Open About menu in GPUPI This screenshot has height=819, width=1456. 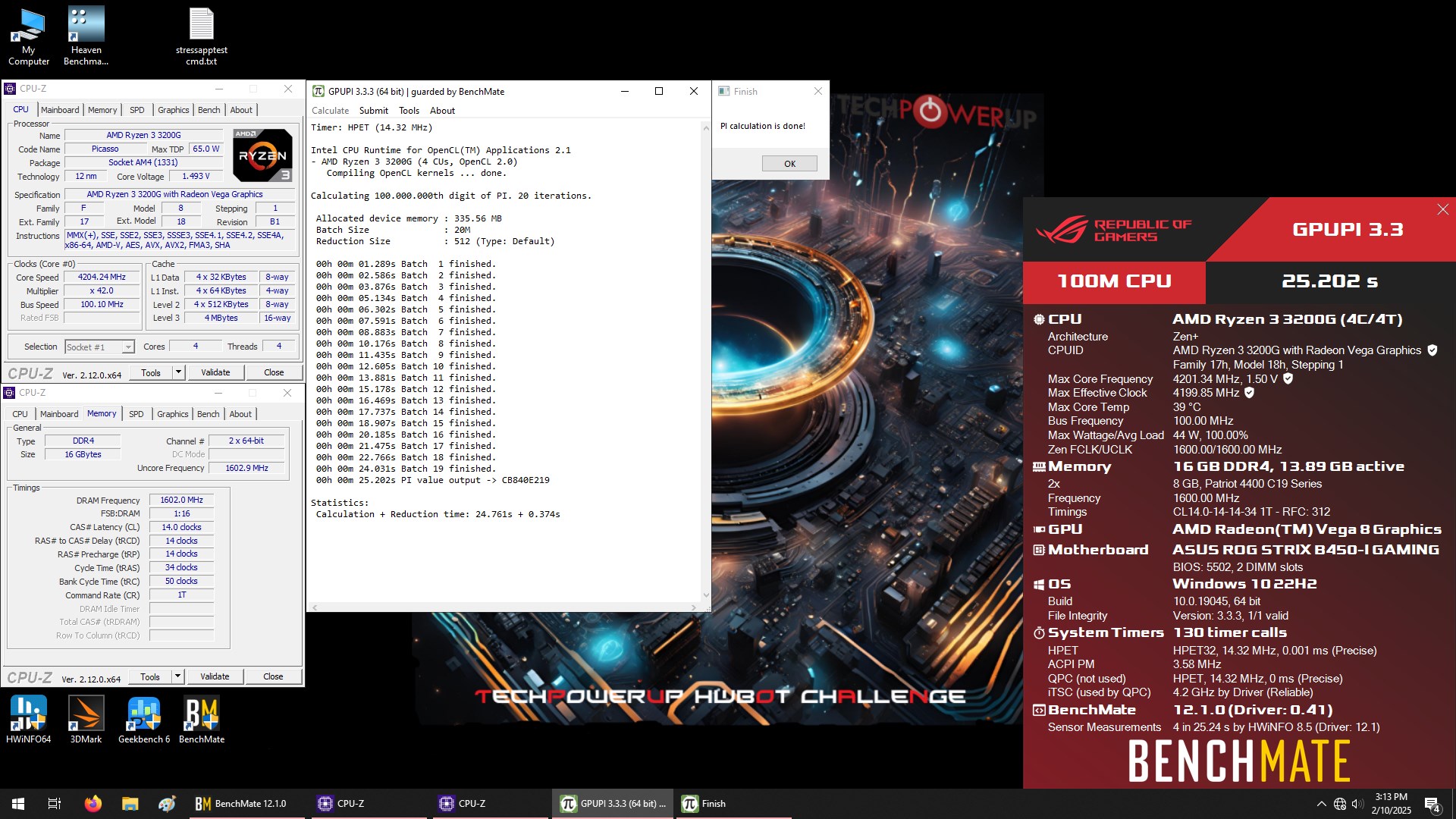coord(443,111)
